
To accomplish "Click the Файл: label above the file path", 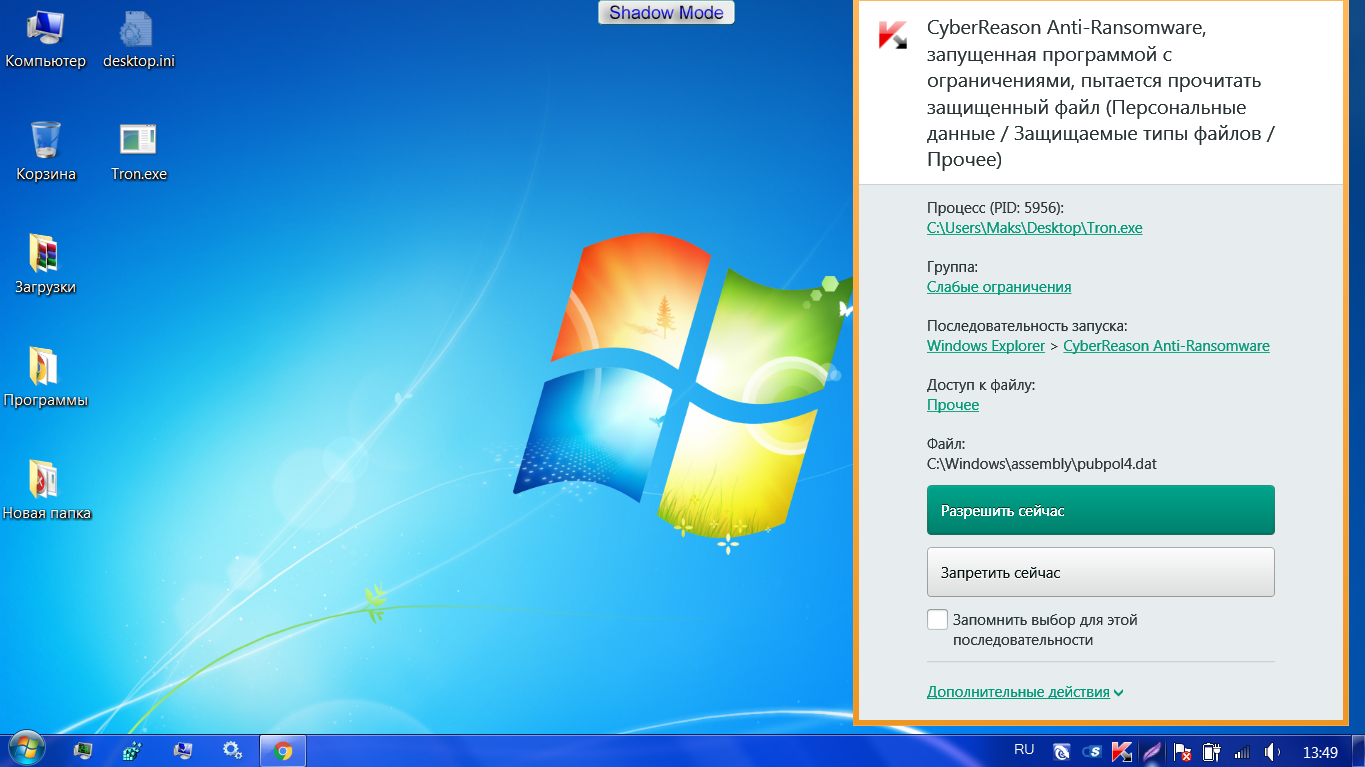I will pos(946,444).
